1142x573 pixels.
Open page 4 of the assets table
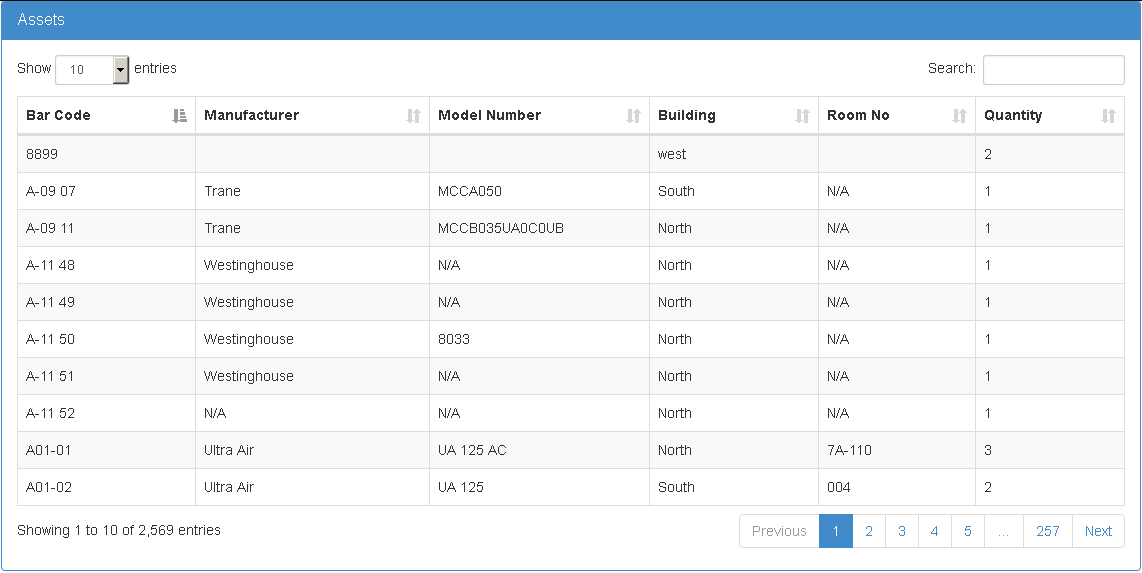tap(934, 531)
